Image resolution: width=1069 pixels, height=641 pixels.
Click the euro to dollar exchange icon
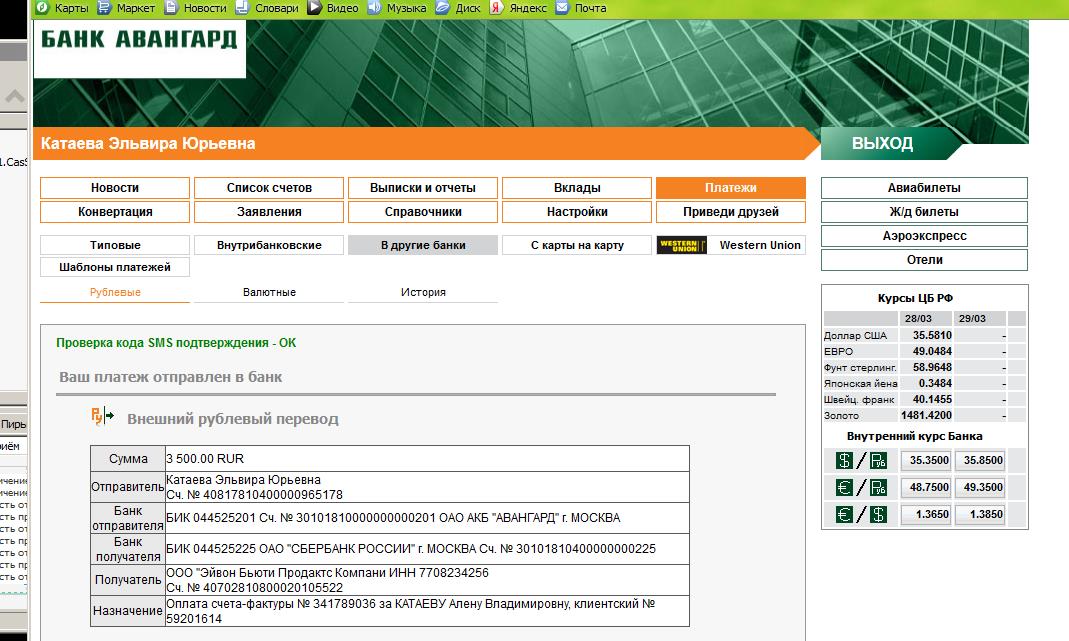click(x=861, y=514)
